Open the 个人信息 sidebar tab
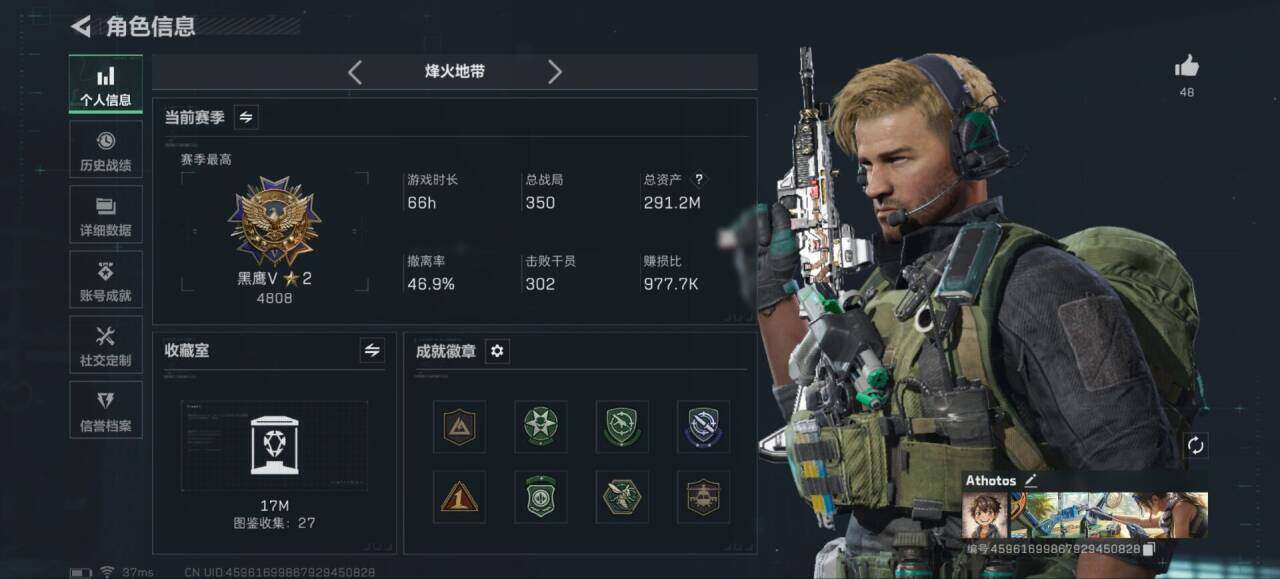 tap(106, 85)
